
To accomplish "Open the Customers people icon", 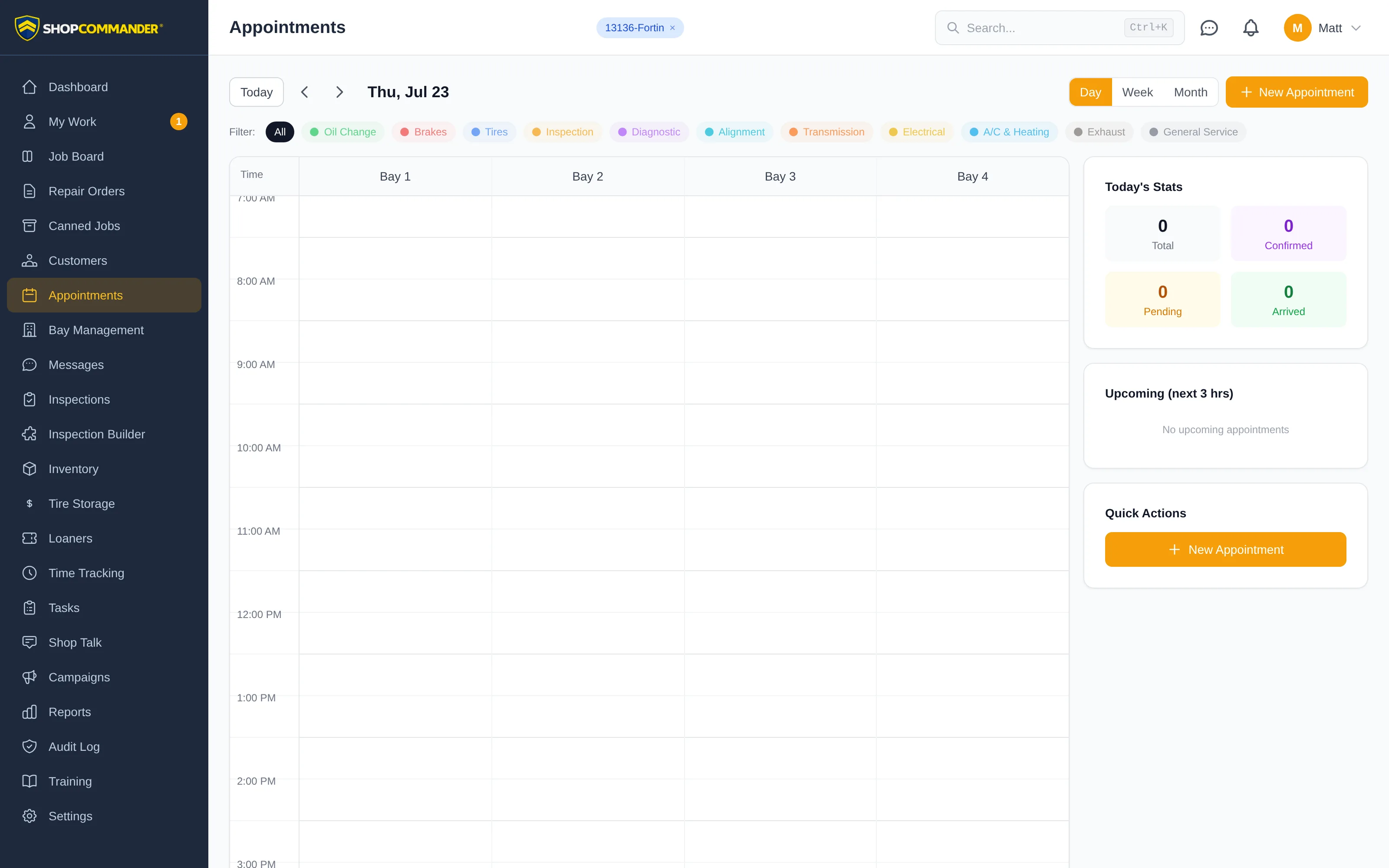I will pos(29,261).
